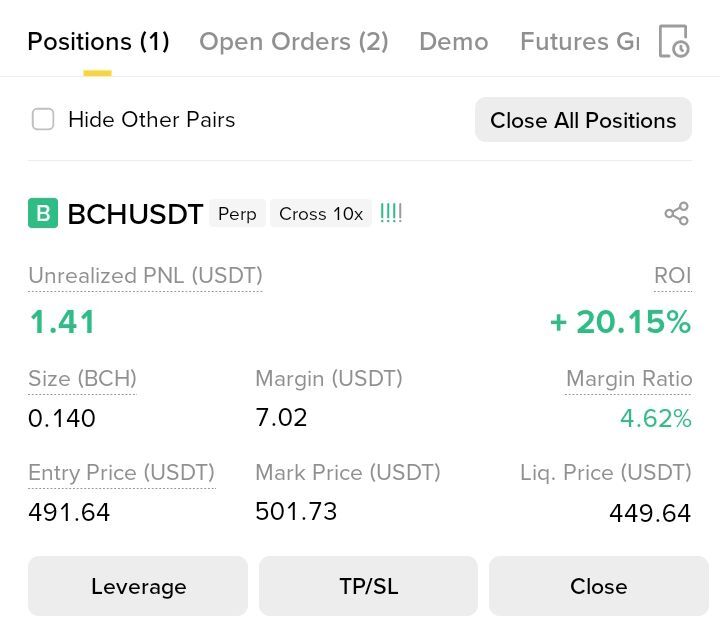Screen dimensions: 720x626
Task: Open the order history clock icon
Action: tap(674, 41)
